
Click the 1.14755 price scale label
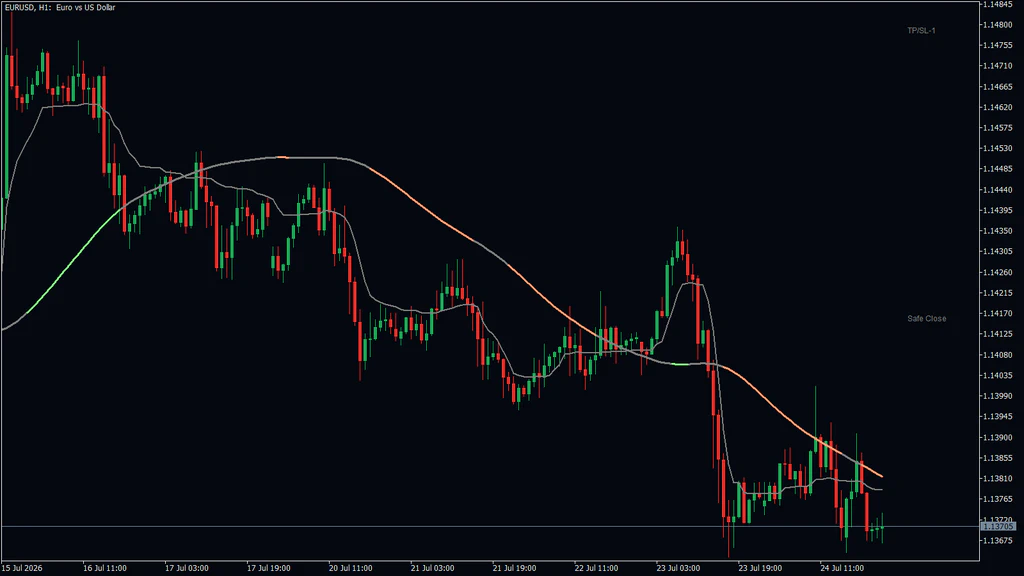point(997,46)
